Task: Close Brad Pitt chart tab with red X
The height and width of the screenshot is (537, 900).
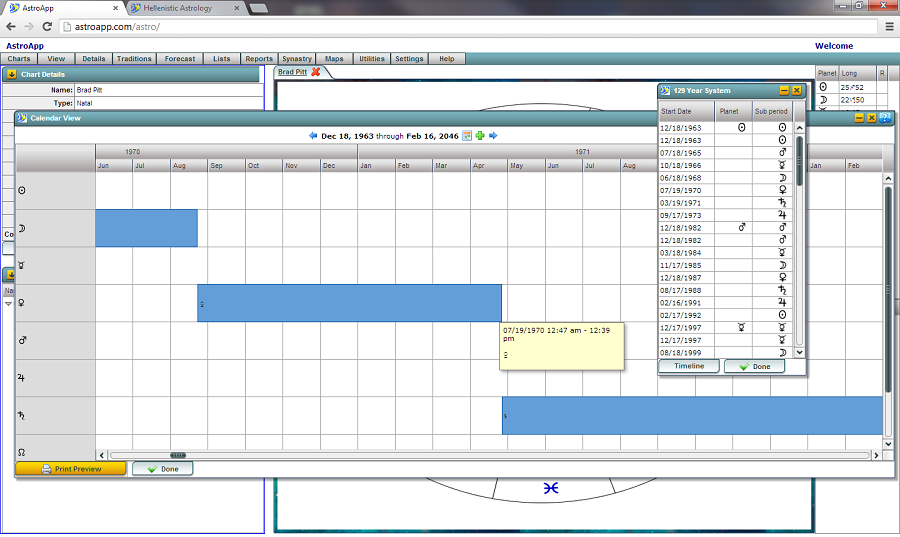Action: pos(316,72)
